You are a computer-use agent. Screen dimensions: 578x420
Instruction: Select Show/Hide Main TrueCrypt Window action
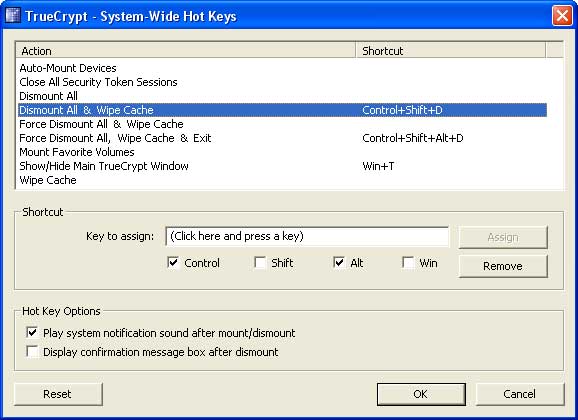[x=282, y=166]
